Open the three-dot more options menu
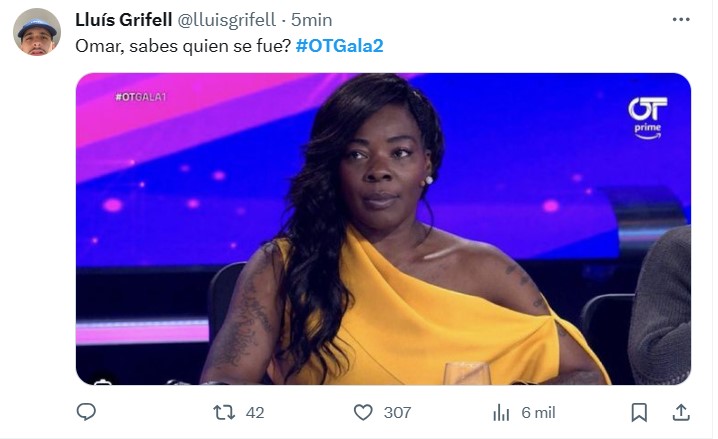 point(681,19)
